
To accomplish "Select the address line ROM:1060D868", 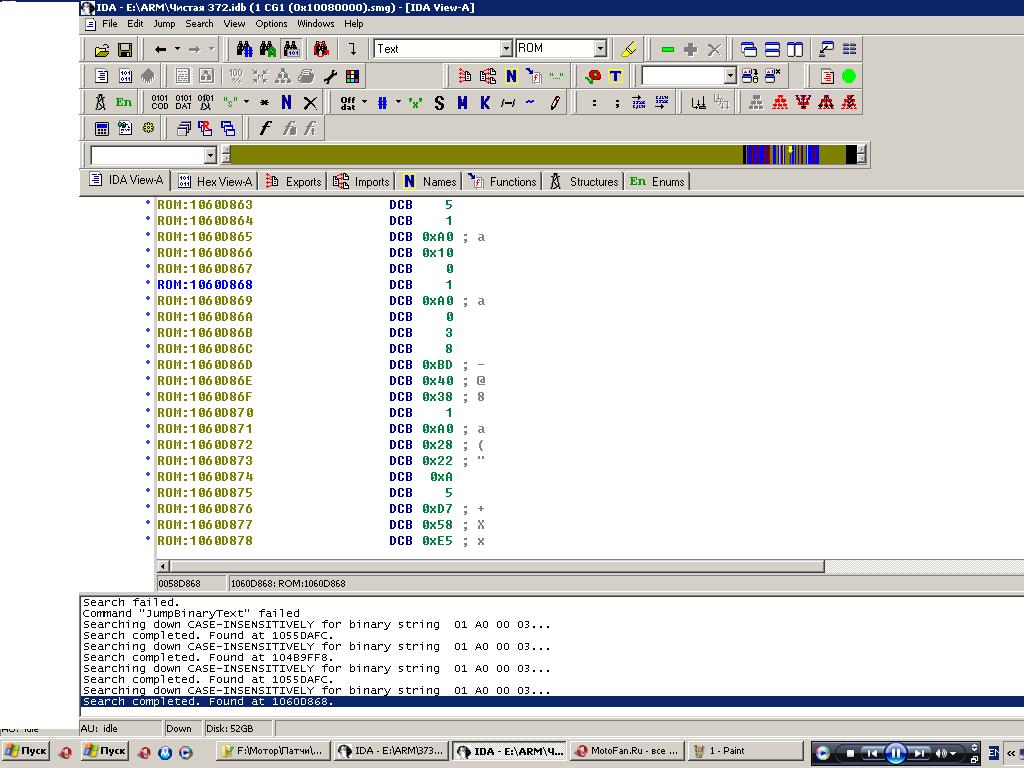I will click(x=205, y=285).
